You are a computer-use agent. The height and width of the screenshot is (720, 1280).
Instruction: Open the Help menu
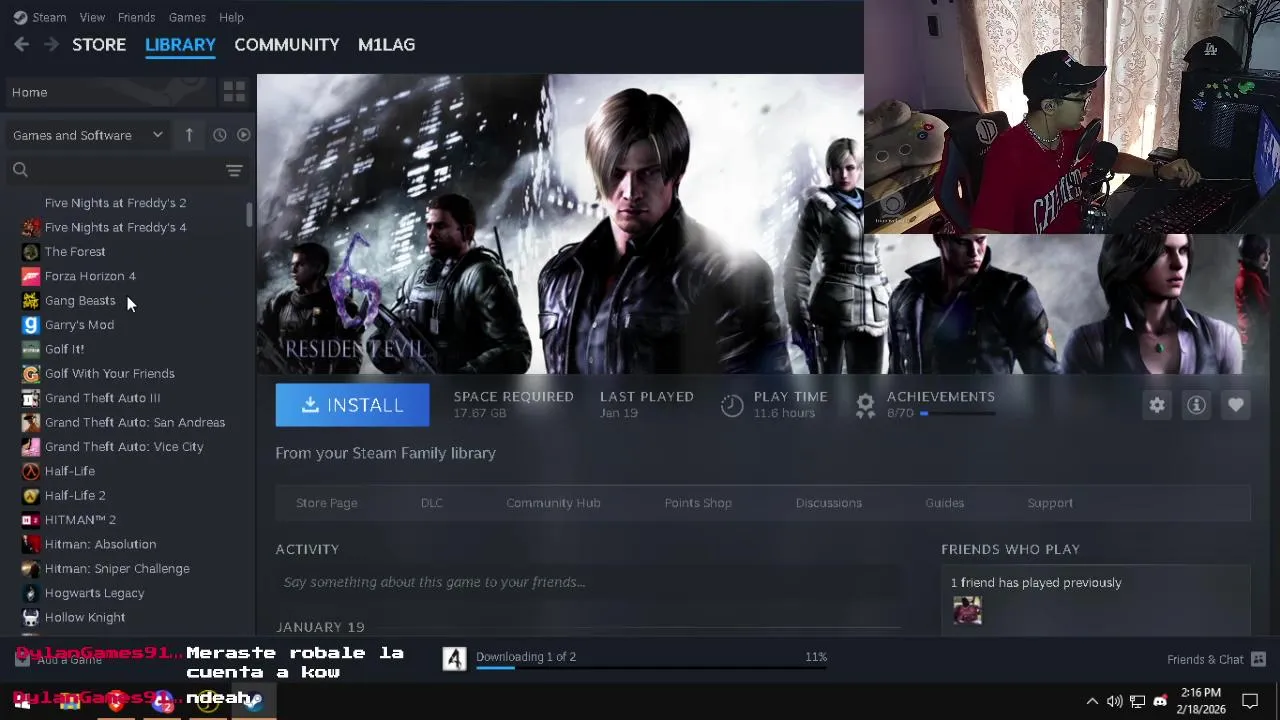231,17
